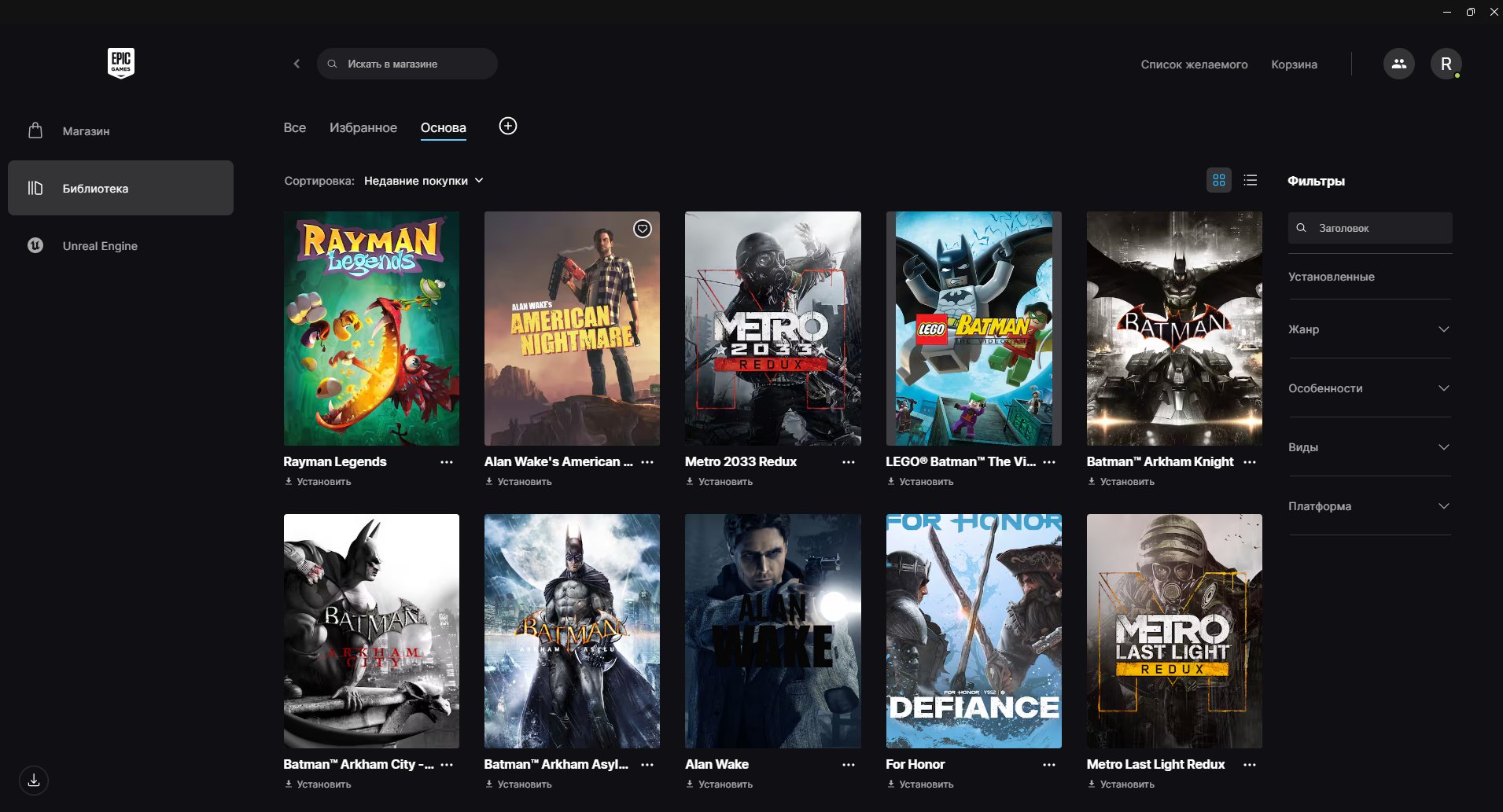
Task: Open options menu for Rayman Legends
Action: 447,462
